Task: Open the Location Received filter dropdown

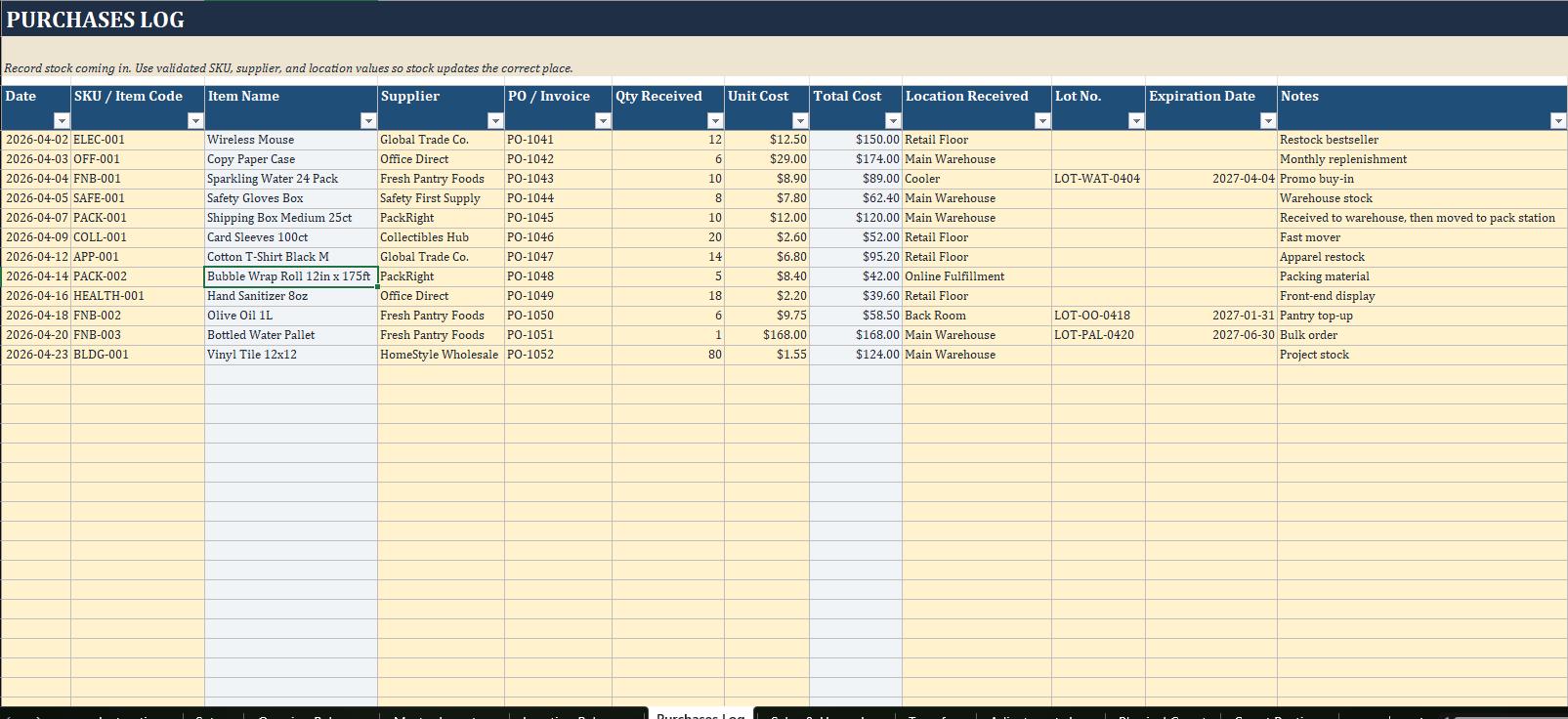Action: coord(1042,120)
